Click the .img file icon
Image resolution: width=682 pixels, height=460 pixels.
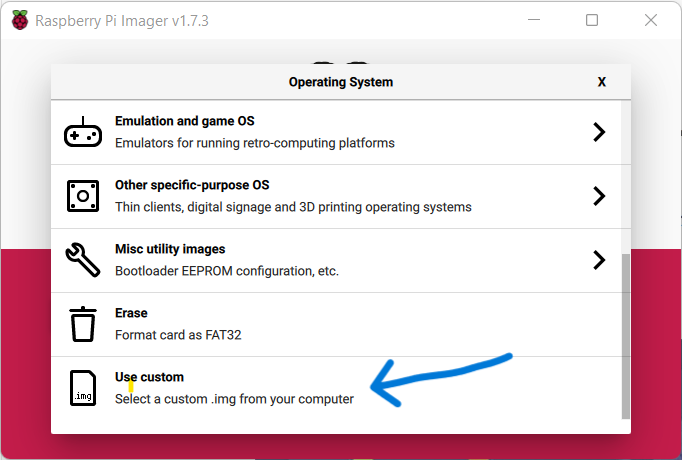[82, 388]
